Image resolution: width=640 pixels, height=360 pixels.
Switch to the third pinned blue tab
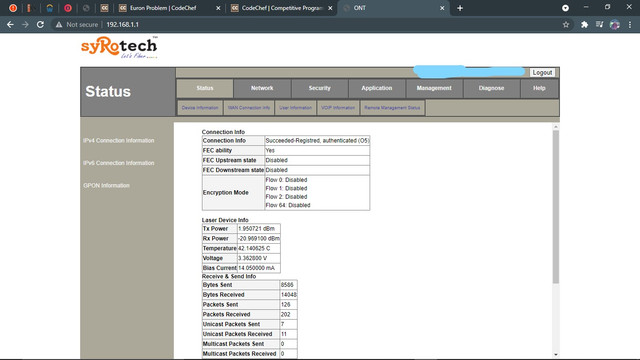49,8
